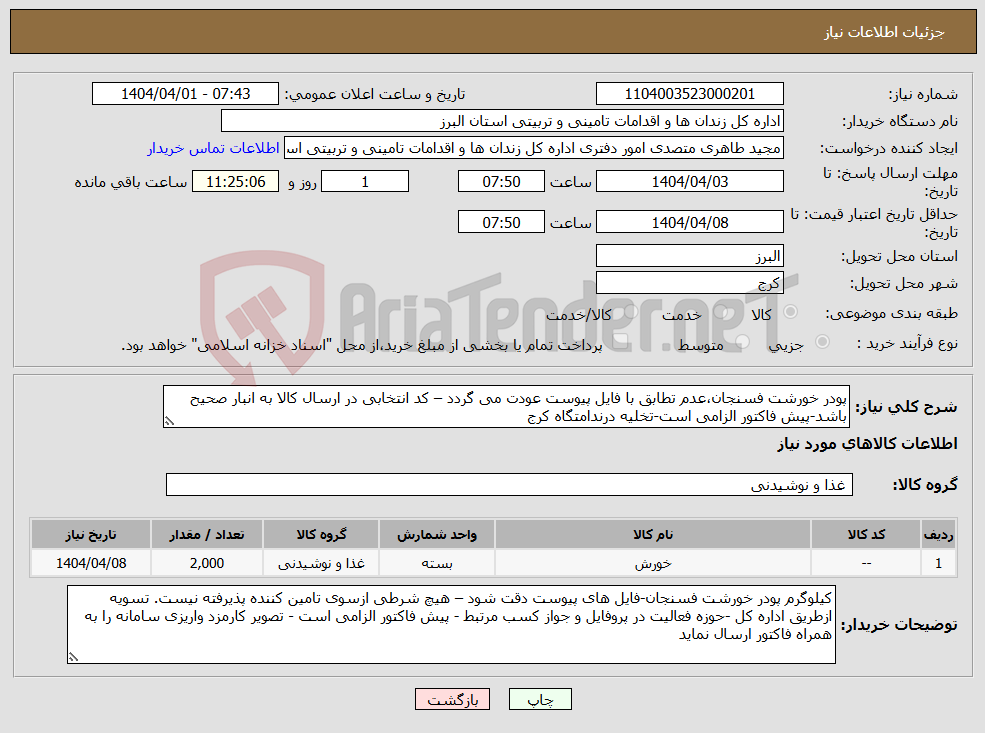Click the تعداد / مقدار column header
Viewport: 985px width, 733px height.
(x=207, y=535)
